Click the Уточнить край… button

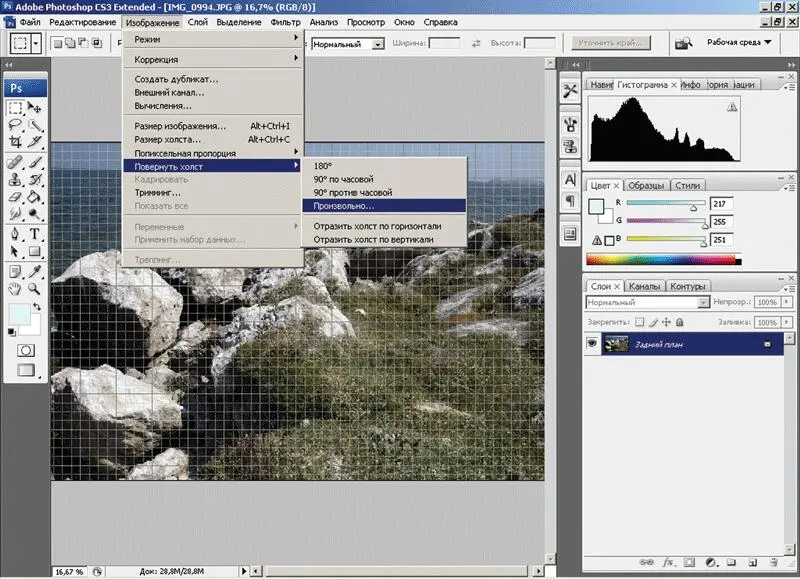(x=610, y=43)
